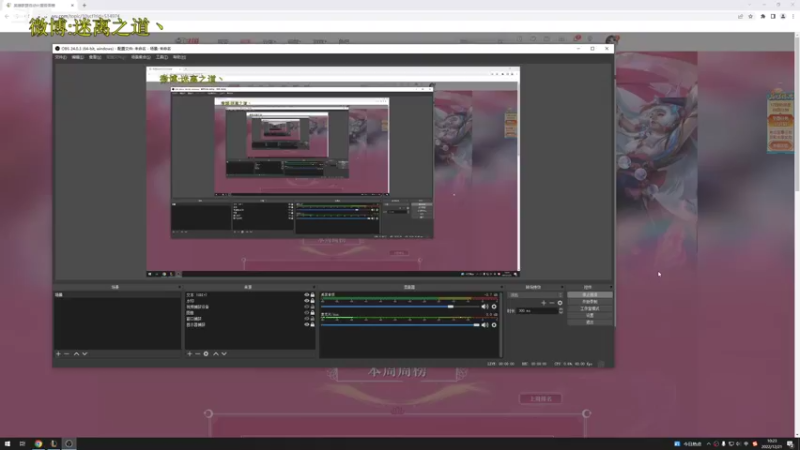Click Chrome share page icon
This screenshot has height=450, width=800.
click(740, 16)
